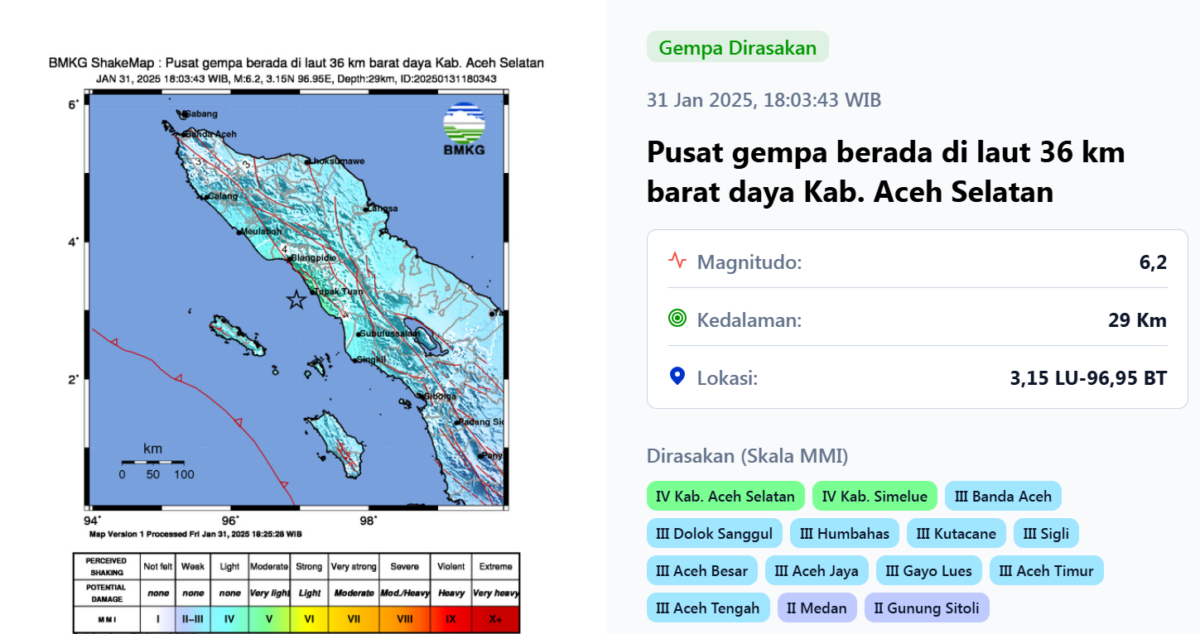Click the Gempa Dirasakan badge
Image resolution: width=1200 pixels, height=634 pixels.
(x=737, y=47)
